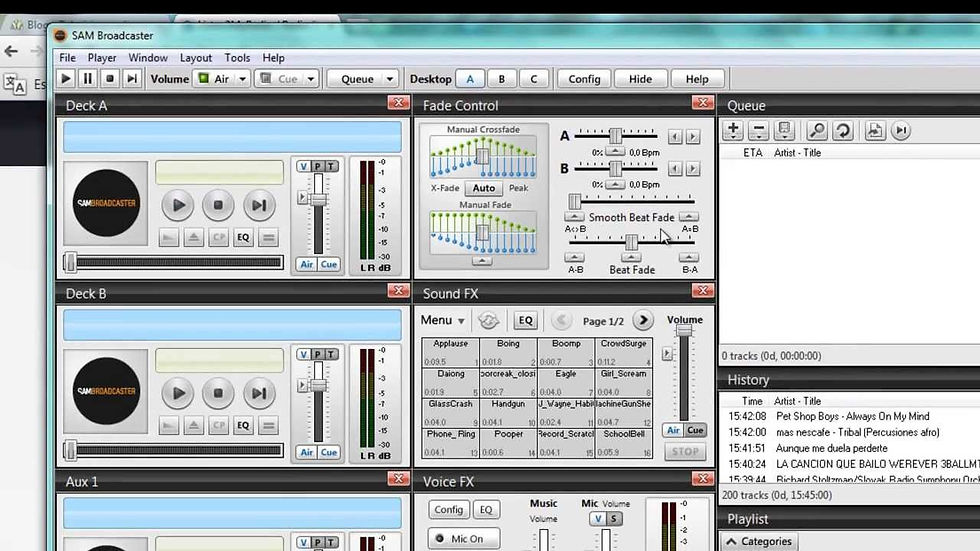Click the Hide toolbar button
This screenshot has width=980, height=551.
tap(640, 79)
